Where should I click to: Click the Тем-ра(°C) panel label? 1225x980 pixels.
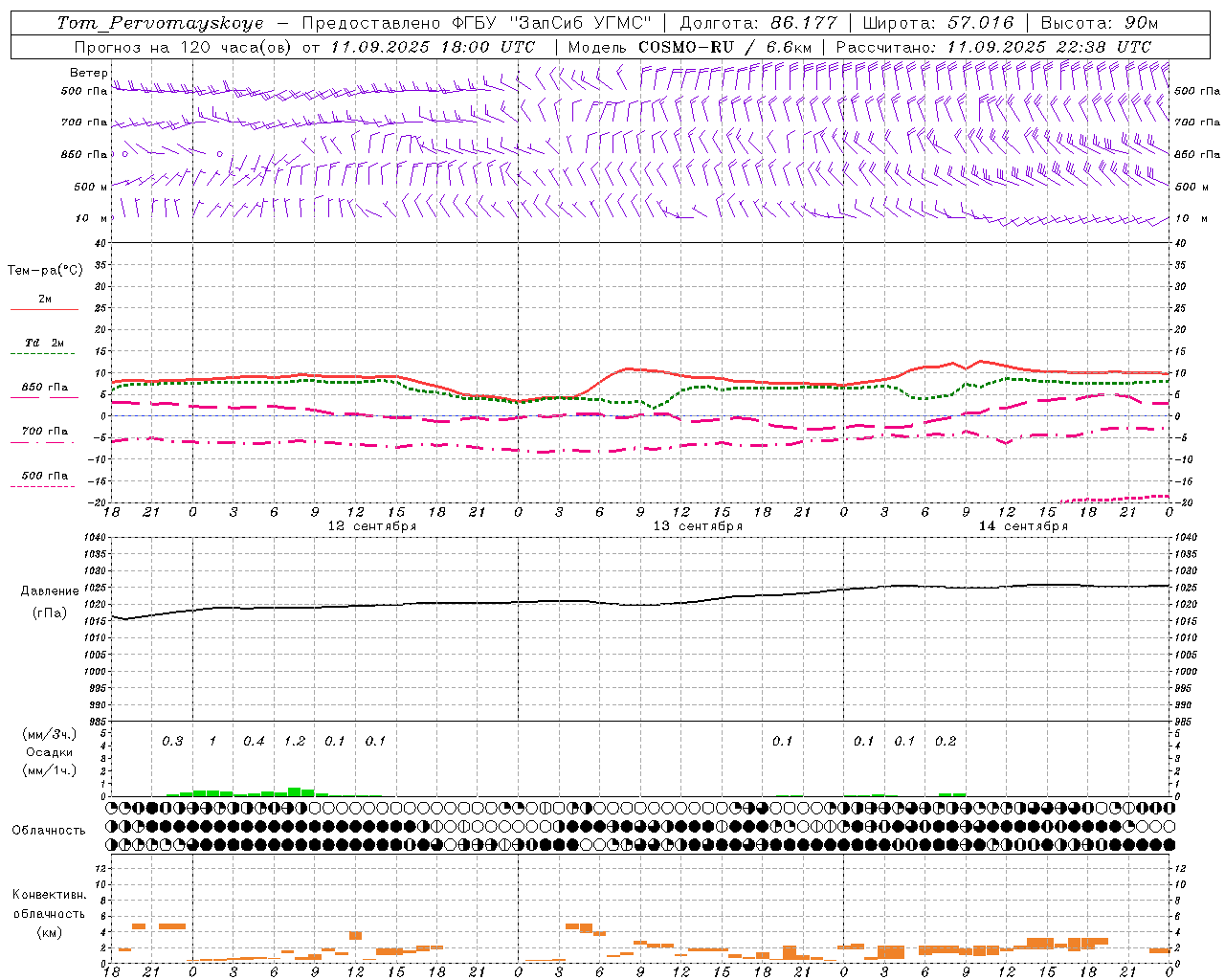click(x=45, y=271)
